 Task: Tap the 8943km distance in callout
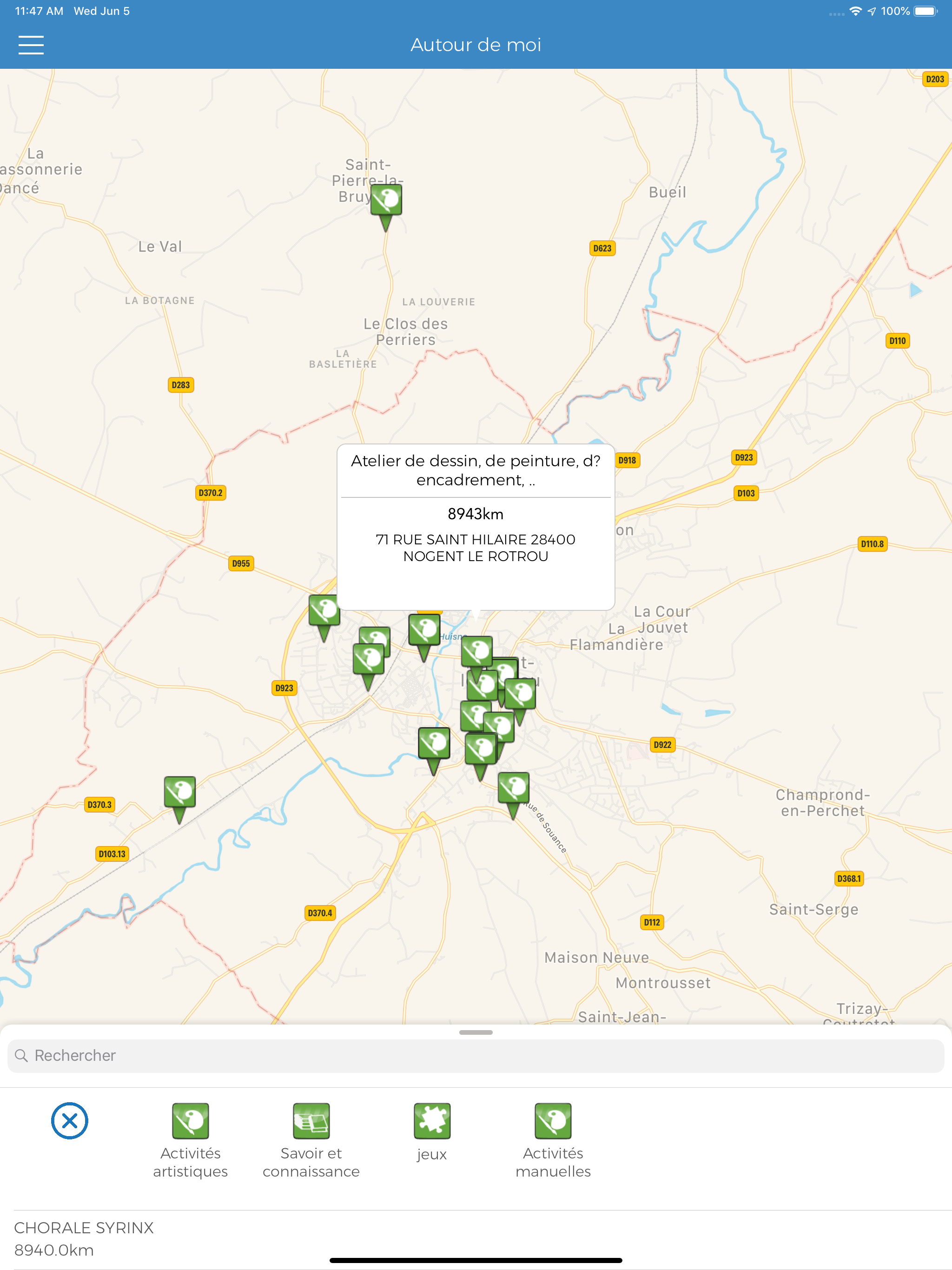476,514
